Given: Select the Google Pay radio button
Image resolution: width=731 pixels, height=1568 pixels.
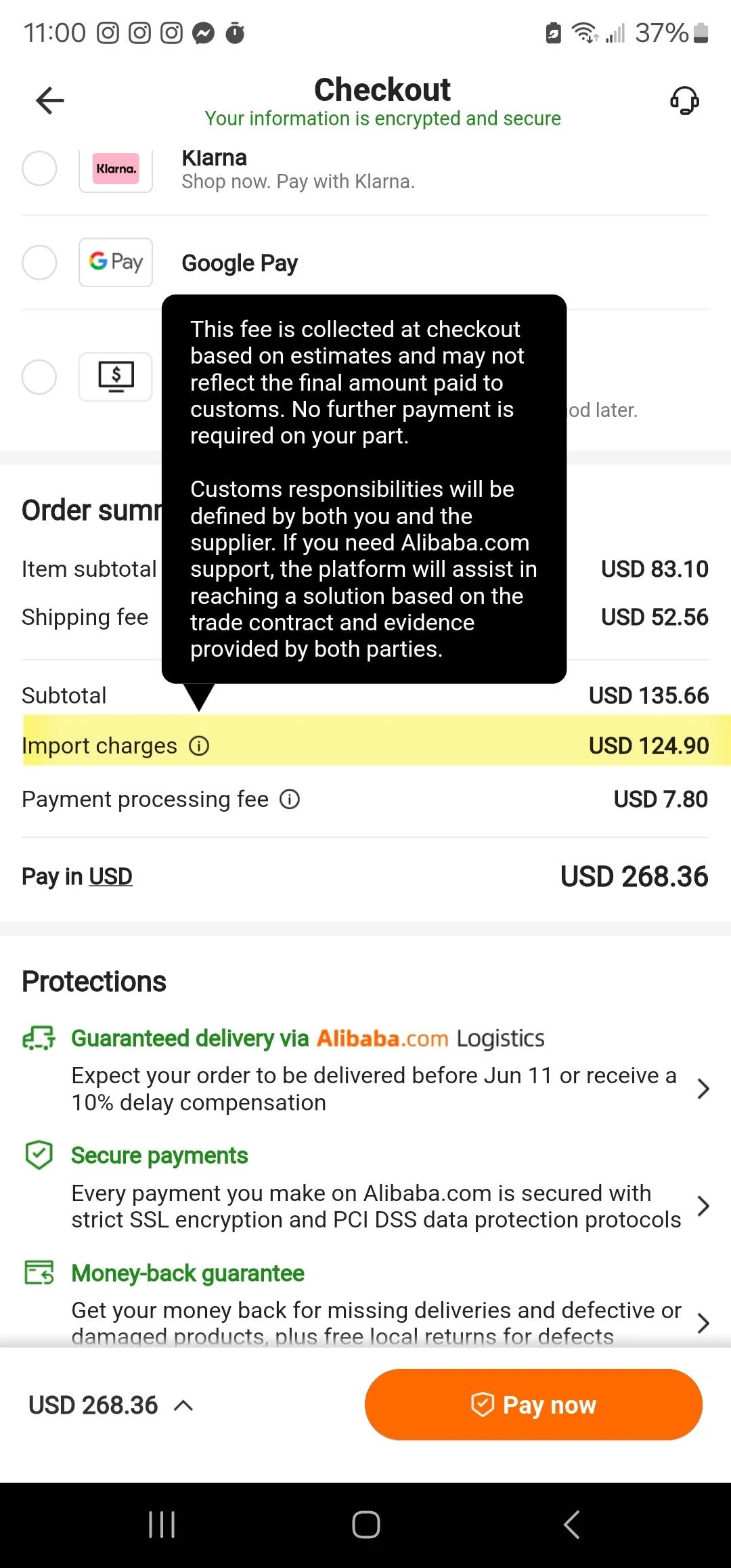Looking at the screenshot, I should point(39,263).
